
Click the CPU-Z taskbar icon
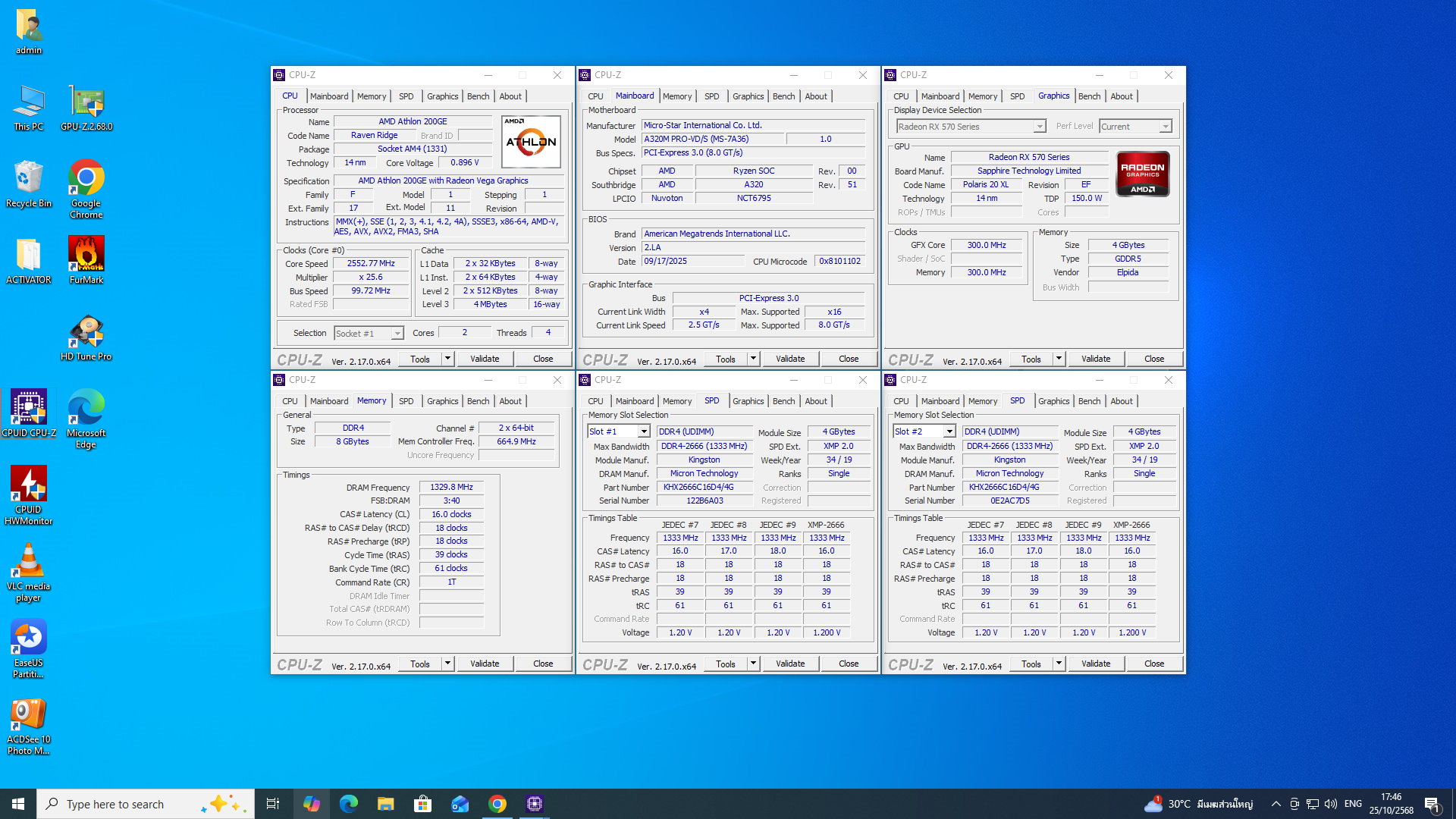[535, 804]
